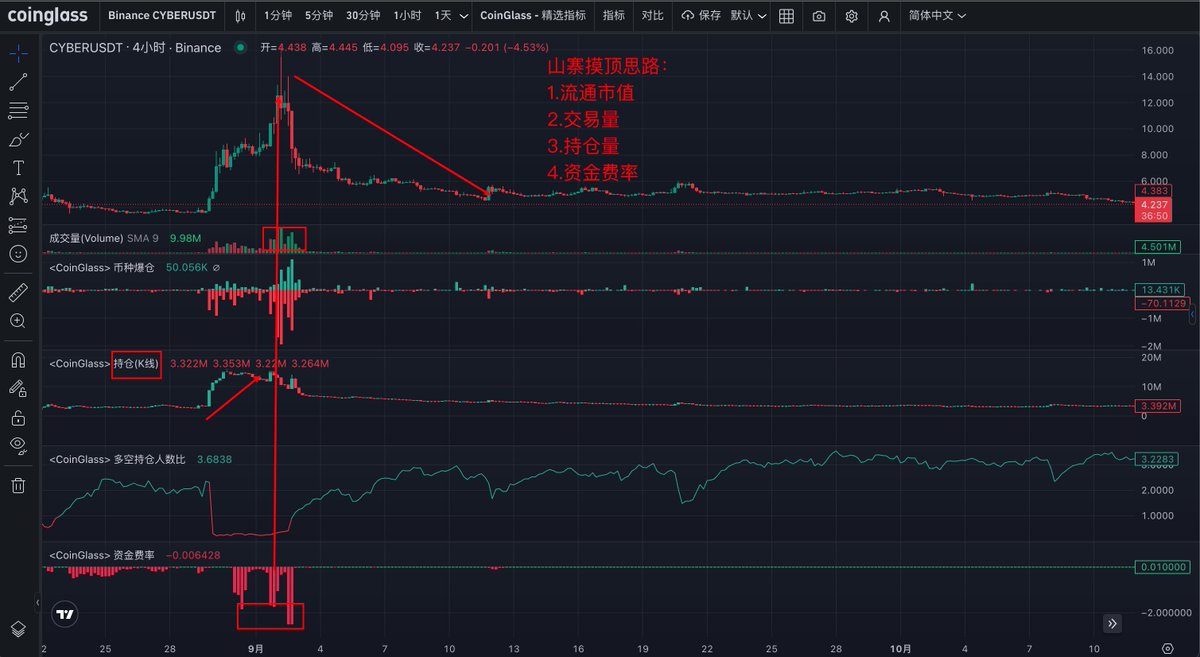Select the trend line drawing tool

pos(18,81)
